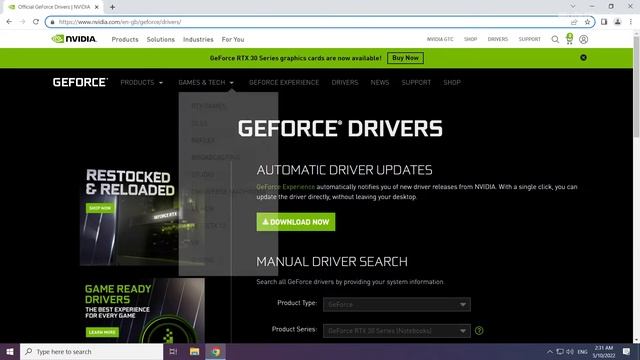Image resolution: width=640 pixels, height=360 pixels.
Task: Click the page vertical scrollbar thumb
Action: [636, 87]
